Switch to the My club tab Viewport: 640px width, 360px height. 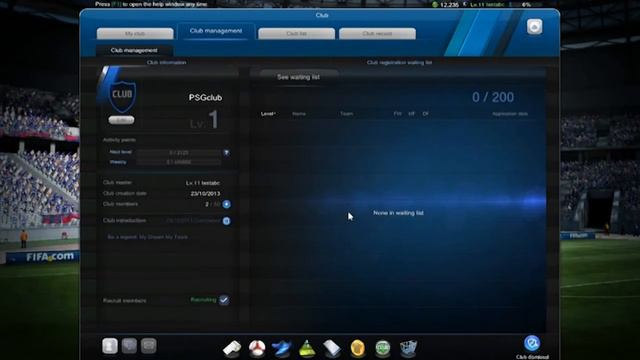point(135,33)
